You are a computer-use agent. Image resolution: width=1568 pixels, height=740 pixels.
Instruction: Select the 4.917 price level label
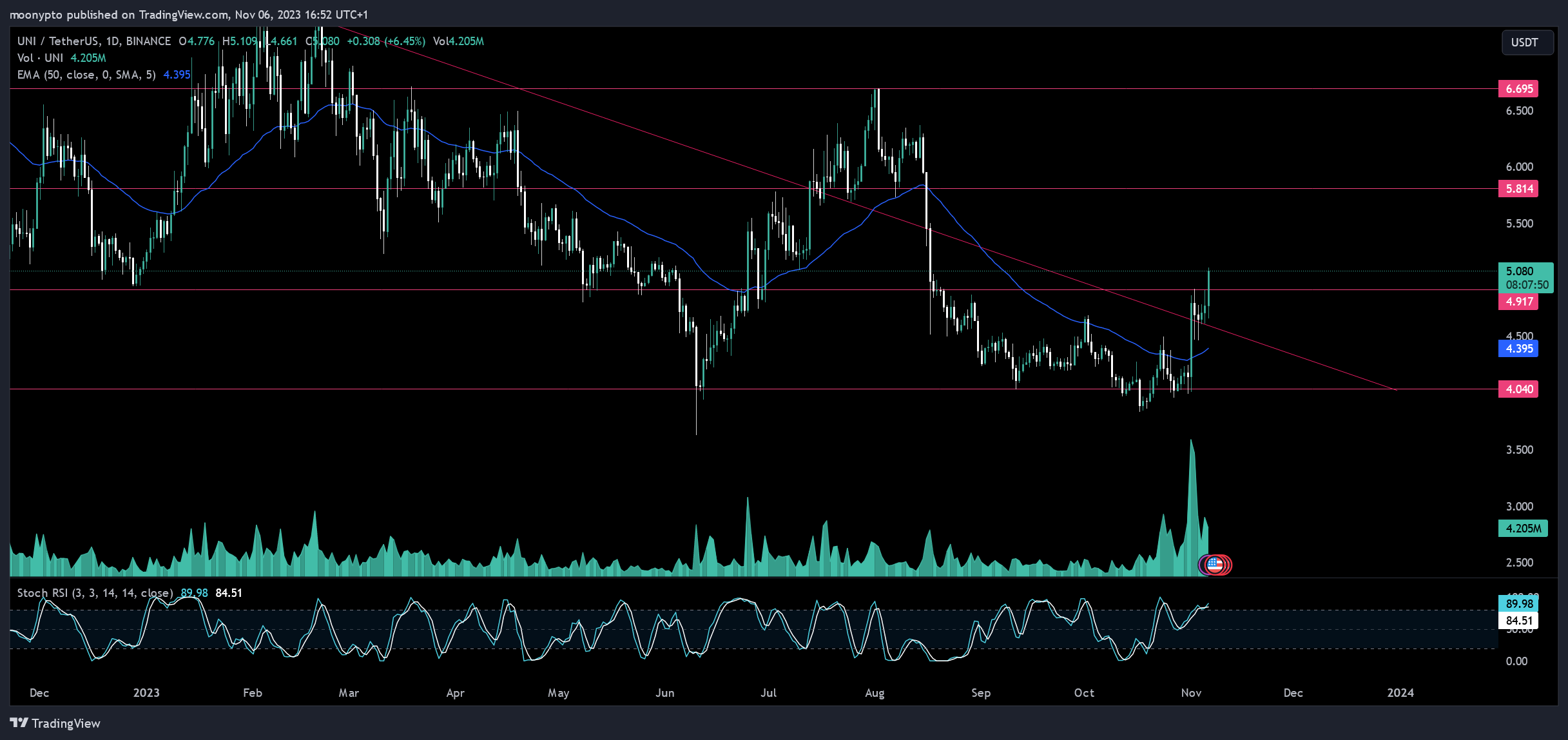(1518, 302)
